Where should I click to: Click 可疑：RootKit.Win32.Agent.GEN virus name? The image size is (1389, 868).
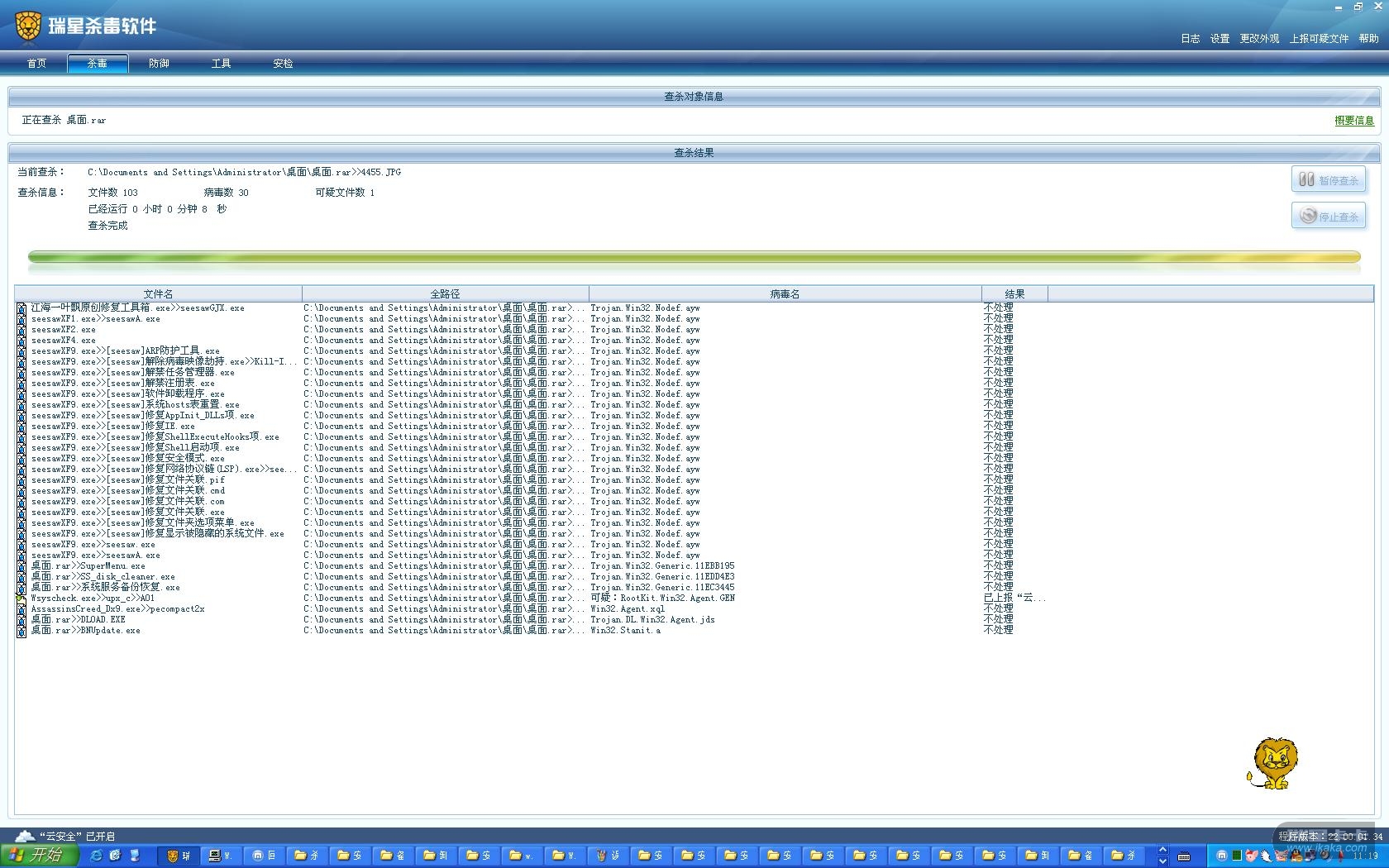tap(662, 599)
